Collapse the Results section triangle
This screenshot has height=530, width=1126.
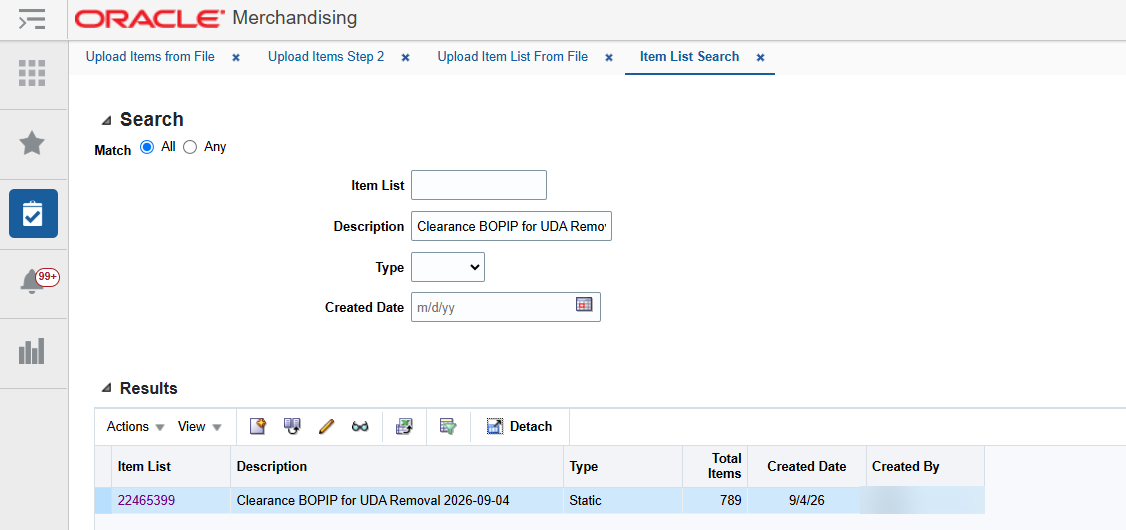(107, 389)
